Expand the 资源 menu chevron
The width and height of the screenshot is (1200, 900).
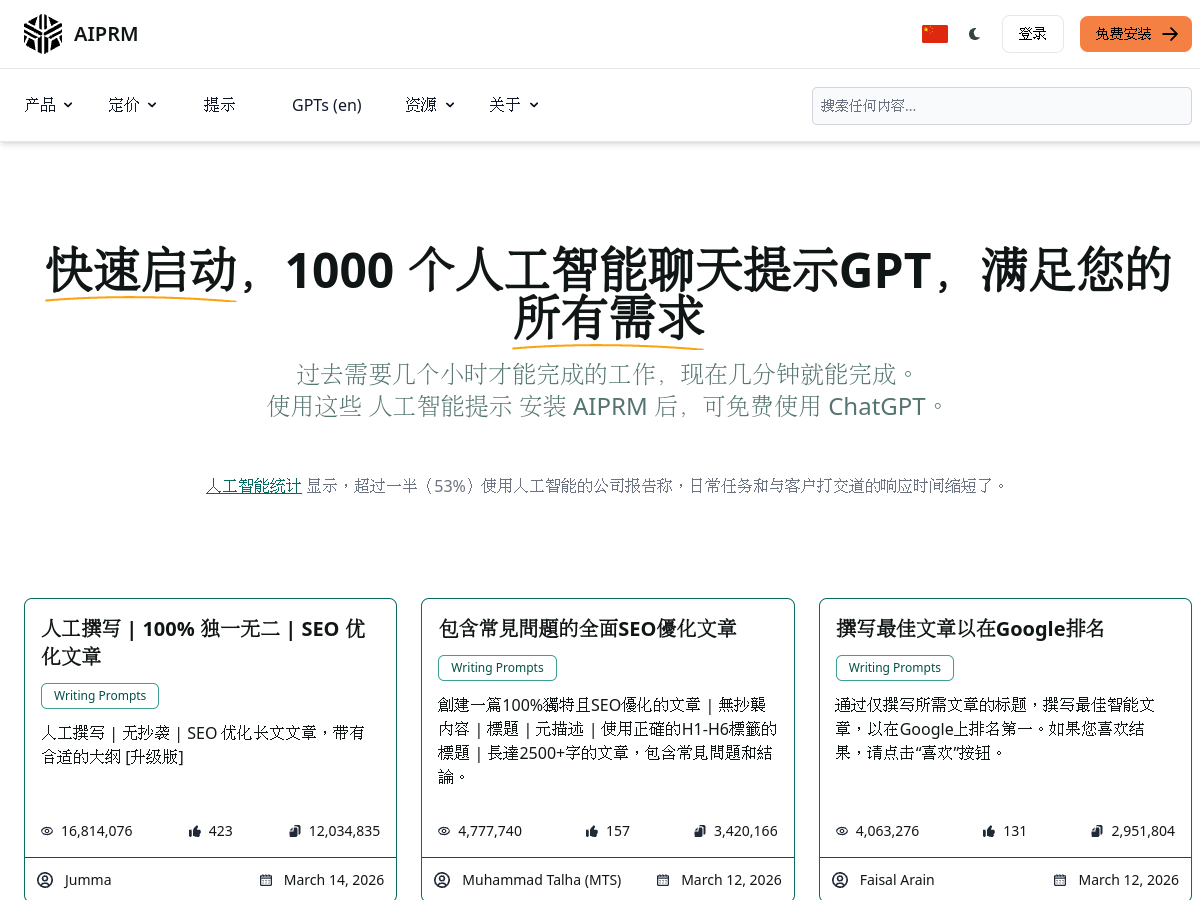(x=450, y=104)
